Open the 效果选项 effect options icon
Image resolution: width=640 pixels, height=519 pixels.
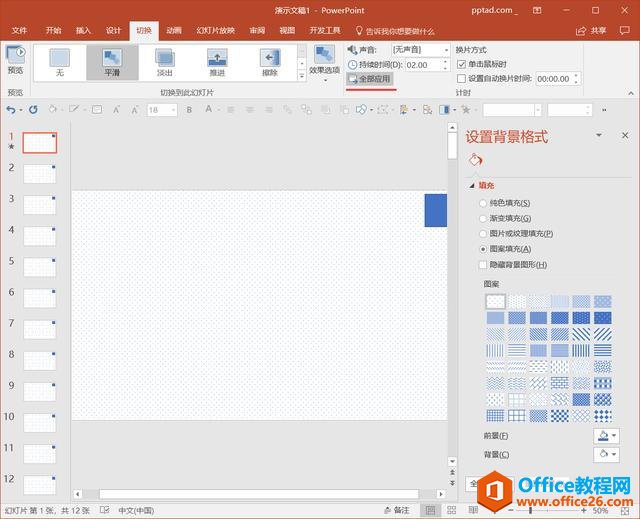point(324,62)
